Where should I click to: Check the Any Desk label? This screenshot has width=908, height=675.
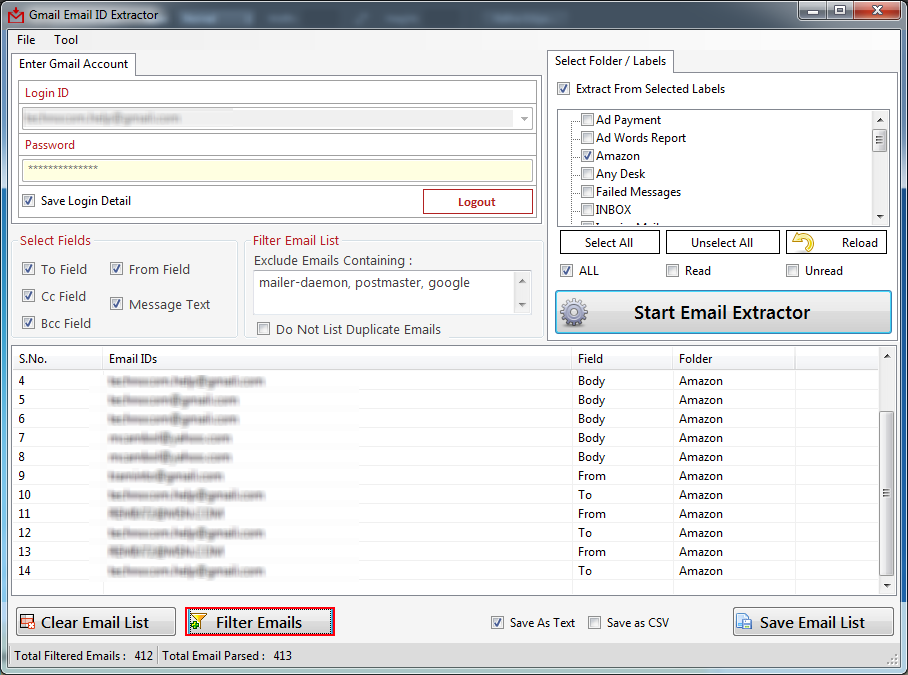click(x=587, y=174)
